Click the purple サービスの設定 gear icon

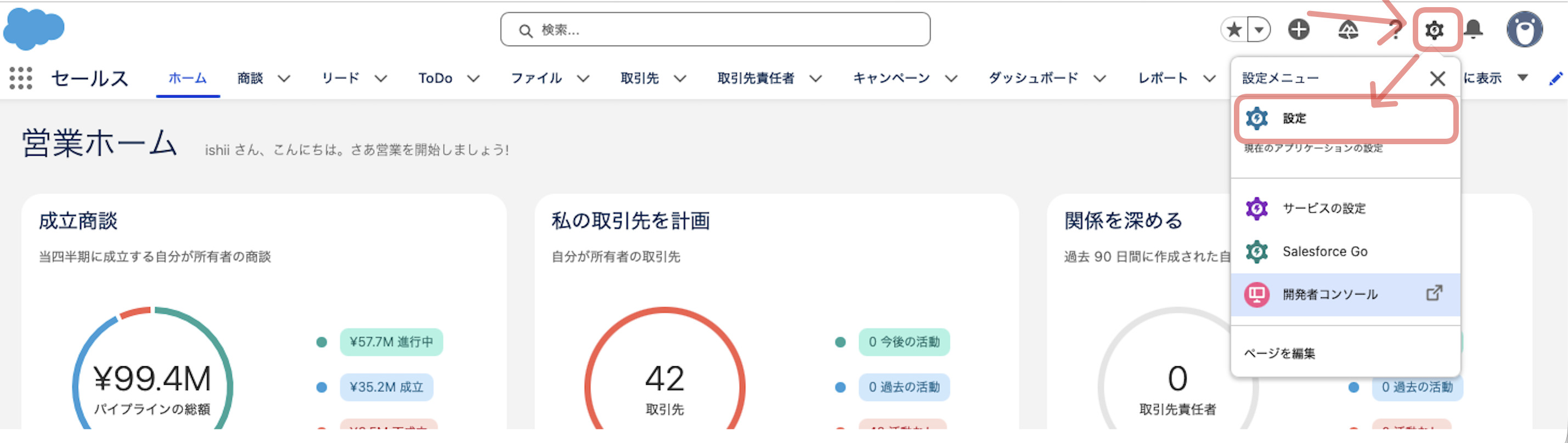(x=1256, y=208)
